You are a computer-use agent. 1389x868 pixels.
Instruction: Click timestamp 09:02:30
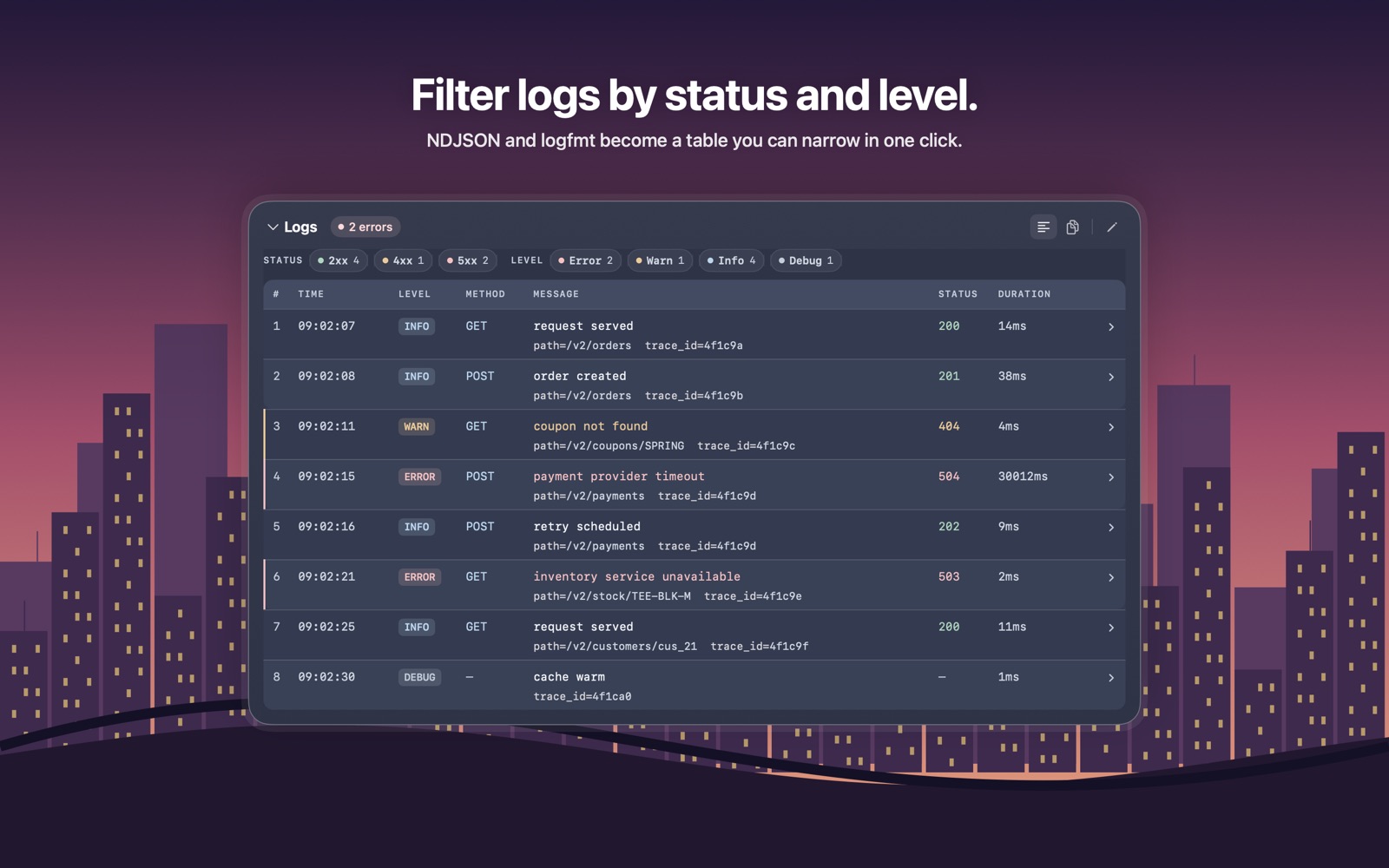tap(326, 677)
